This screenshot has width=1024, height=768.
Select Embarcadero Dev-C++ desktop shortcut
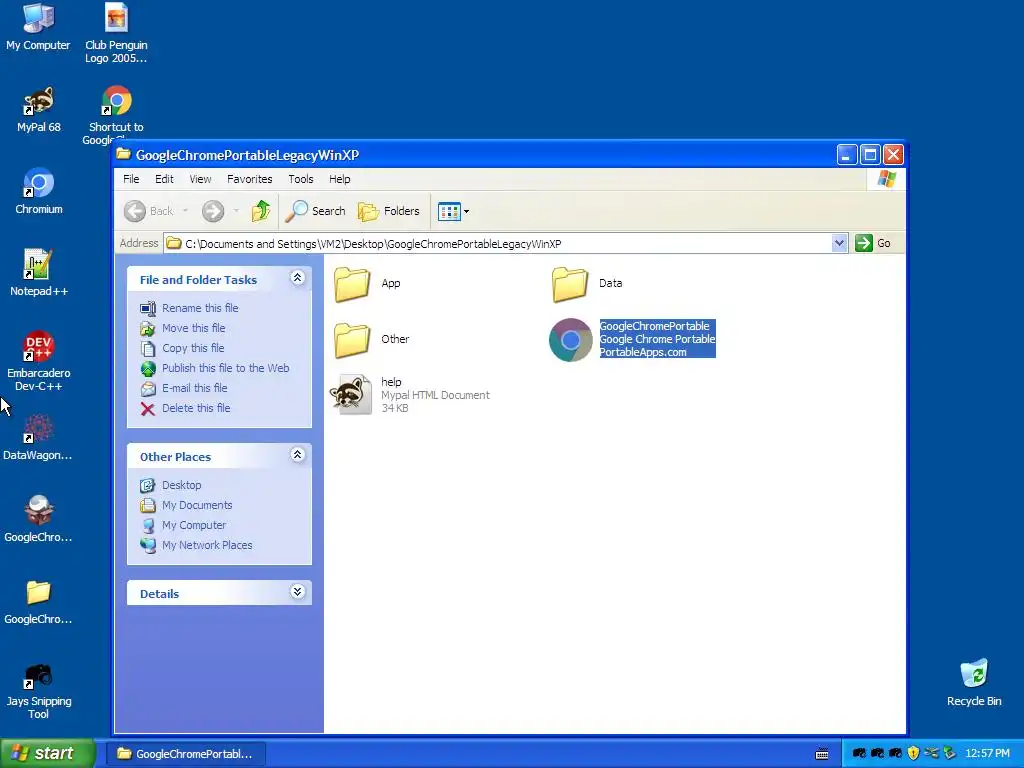[x=38, y=347]
